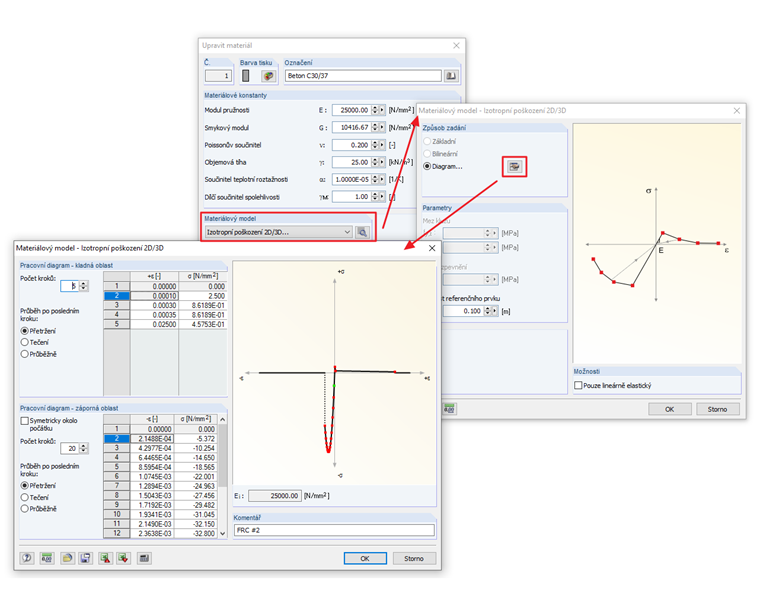Confirm diagram dialog with OK
The image size is (760, 610).
click(365, 558)
